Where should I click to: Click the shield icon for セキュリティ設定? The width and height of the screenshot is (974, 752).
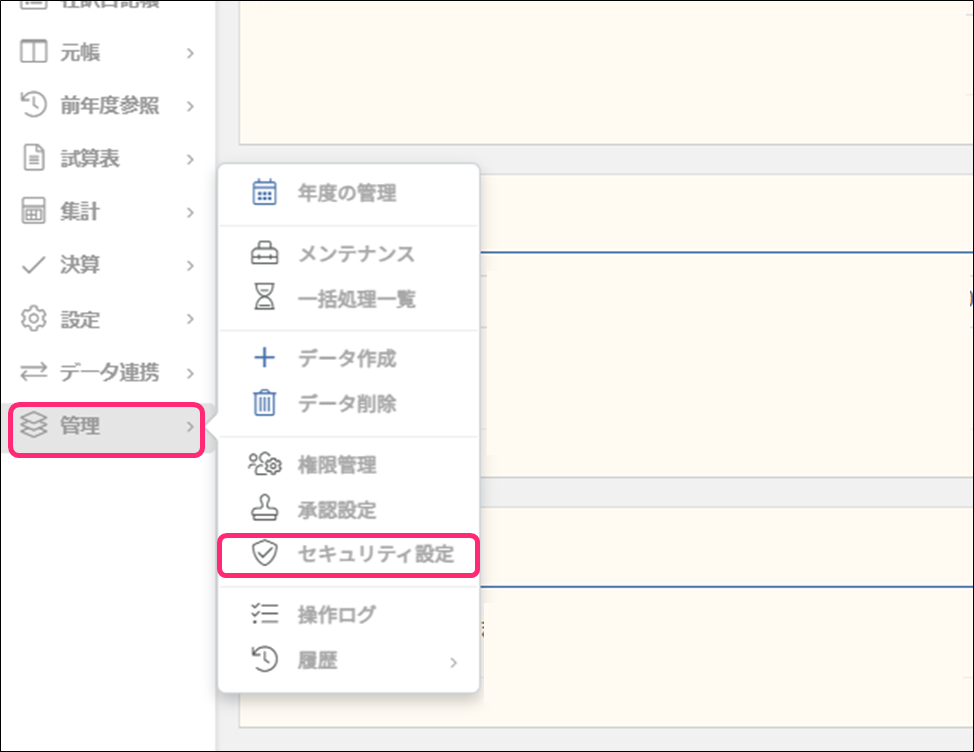click(264, 554)
